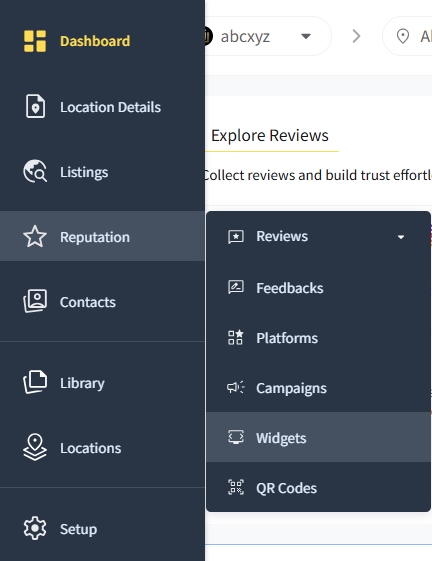Click the location pin icon in top bar
Image resolution: width=432 pixels, height=561 pixels.
tap(403, 36)
